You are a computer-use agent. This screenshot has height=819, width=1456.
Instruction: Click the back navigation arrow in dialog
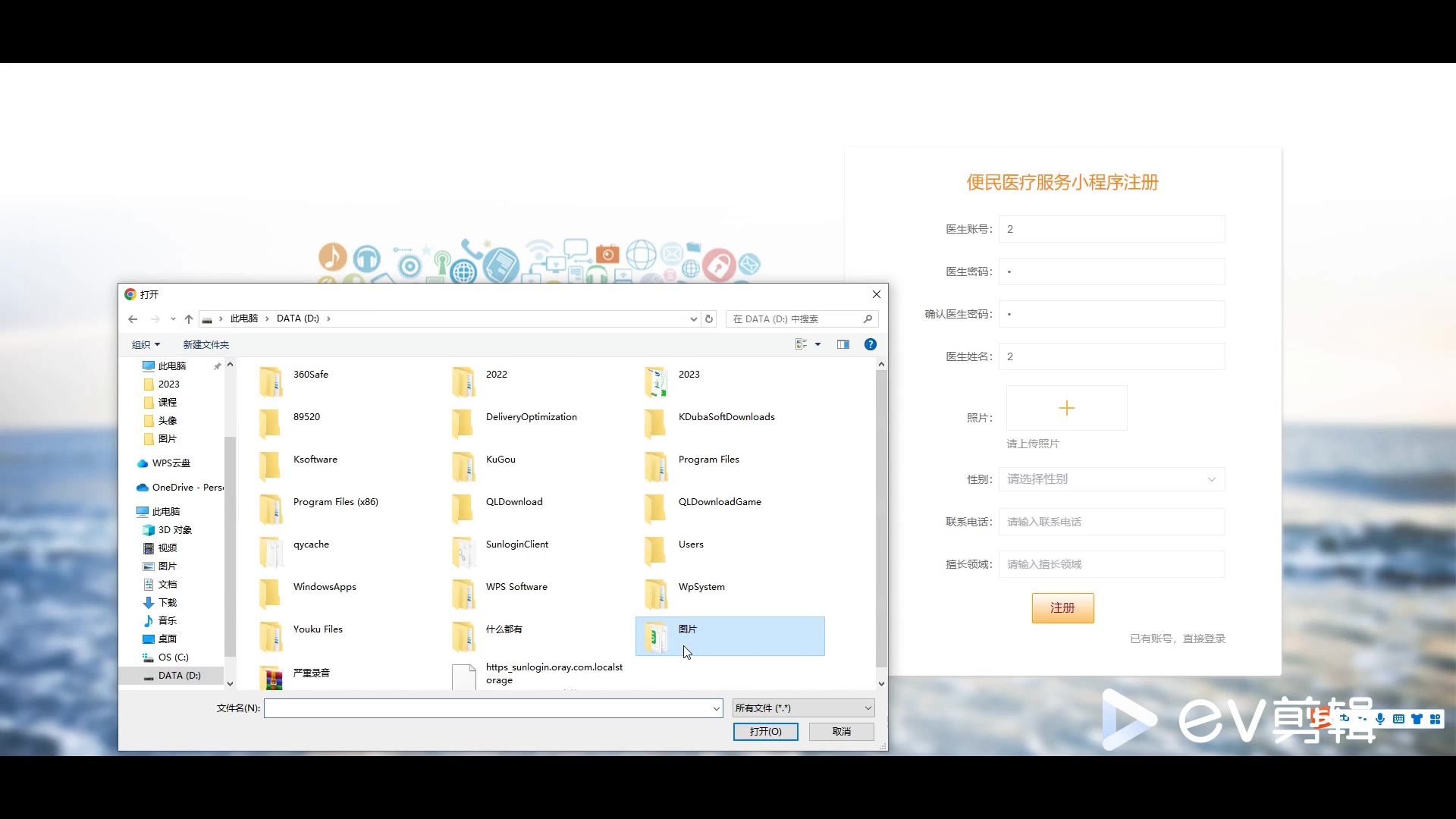coord(133,319)
